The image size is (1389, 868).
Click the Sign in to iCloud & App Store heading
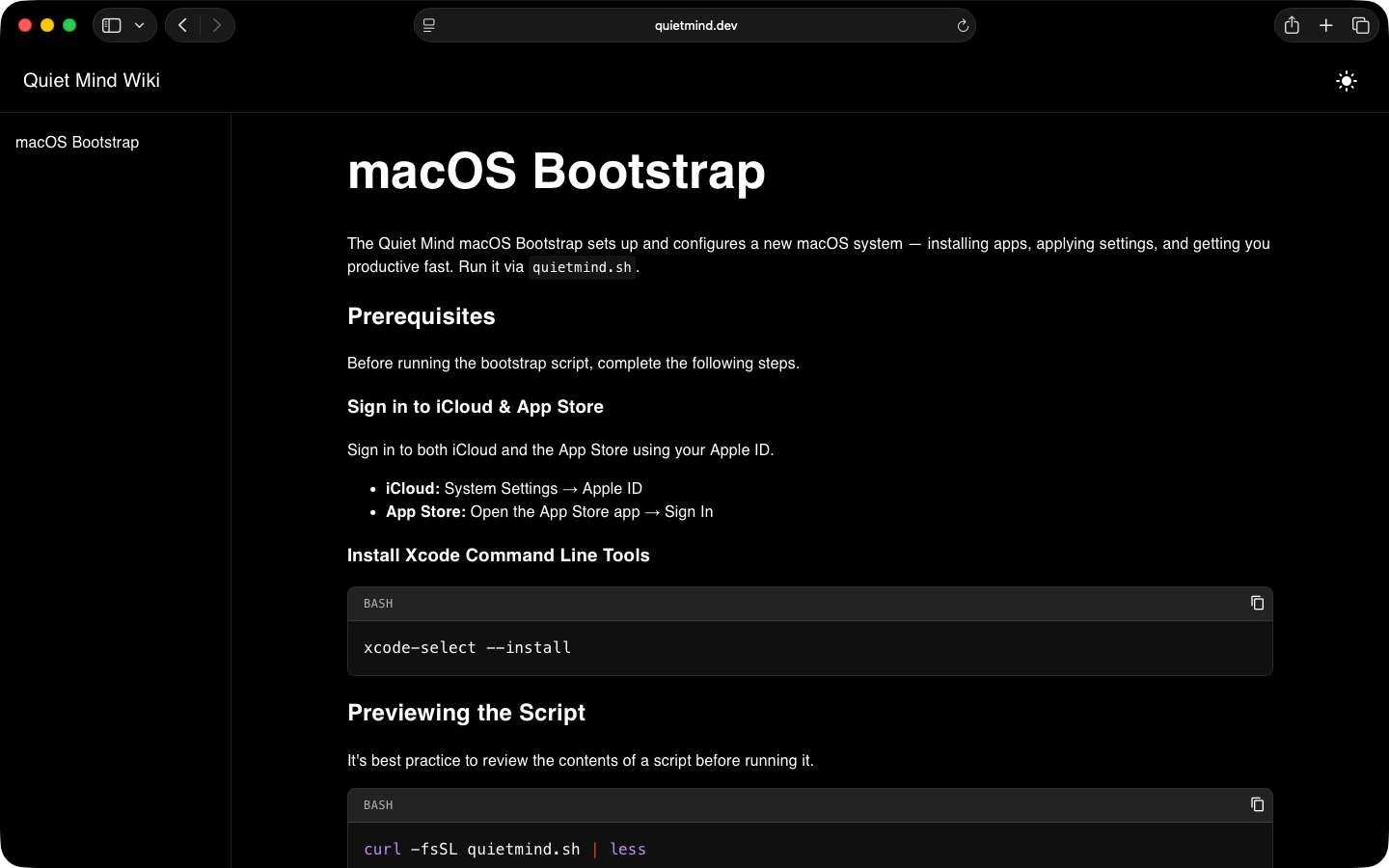[x=475, y=407]
